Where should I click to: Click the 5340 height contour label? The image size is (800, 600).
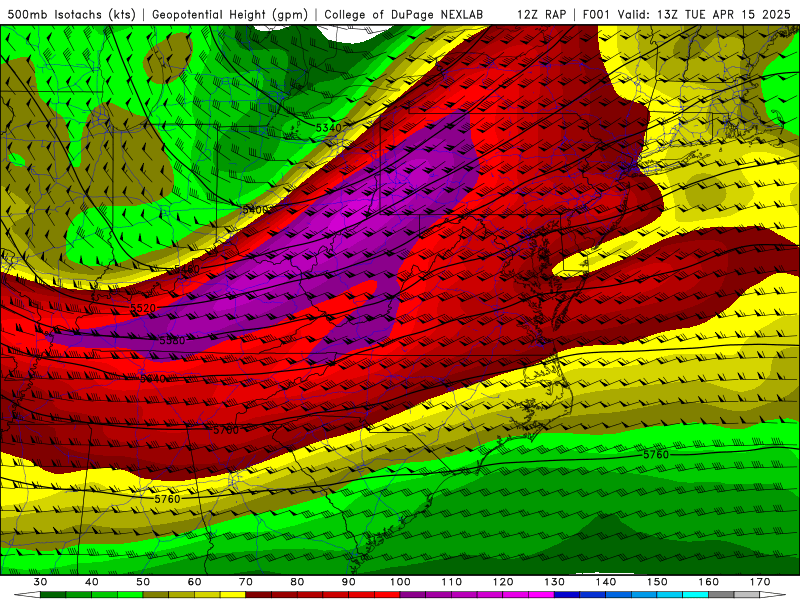click(328, 128)
